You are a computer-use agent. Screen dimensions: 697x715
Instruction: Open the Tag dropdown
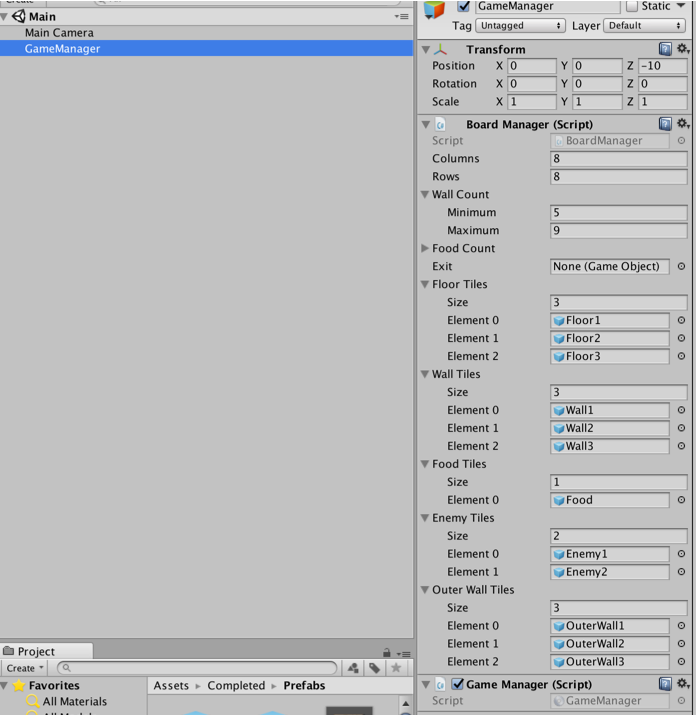click(x=520, y=26)
